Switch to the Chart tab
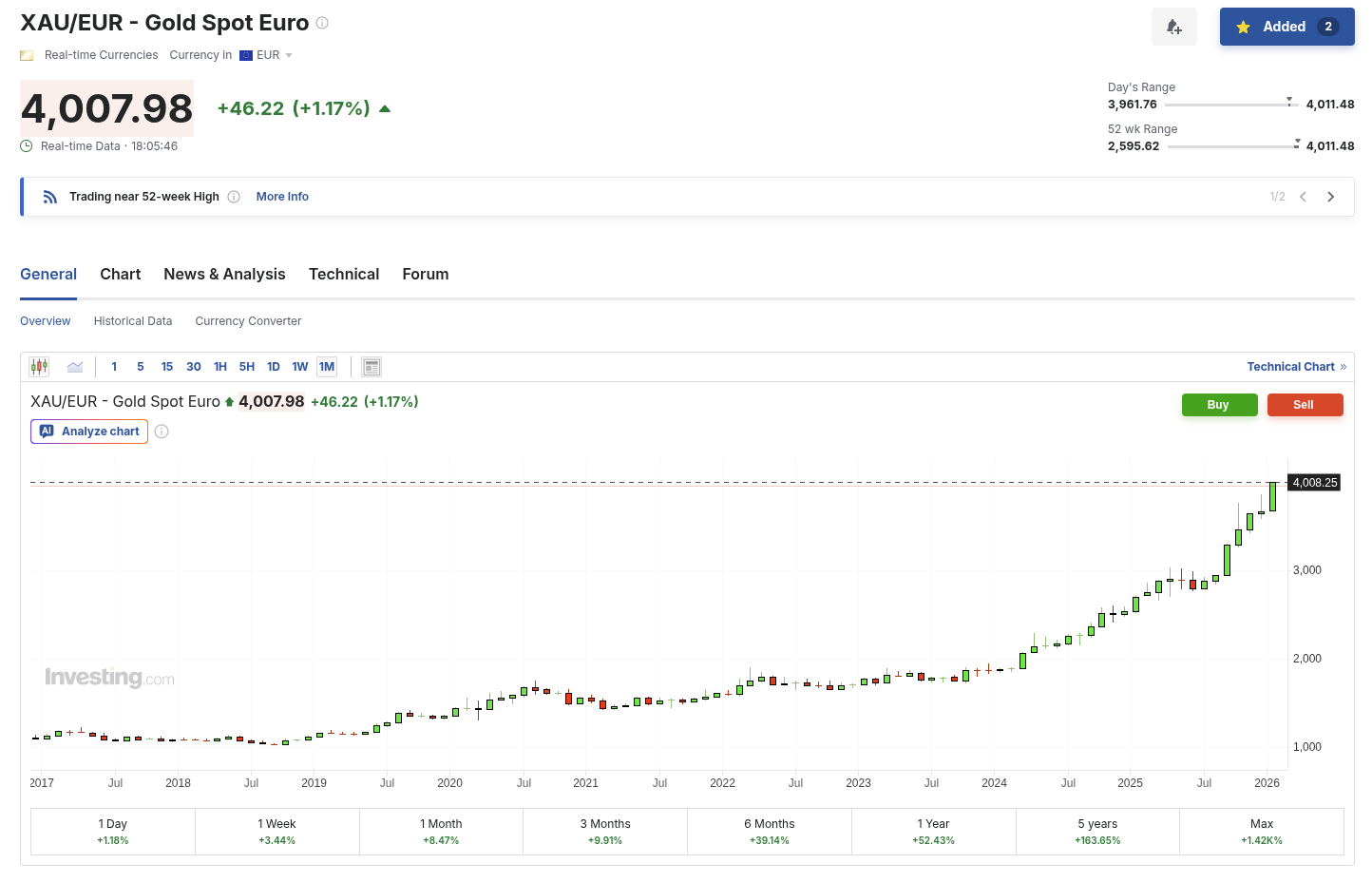 (121, 274)
